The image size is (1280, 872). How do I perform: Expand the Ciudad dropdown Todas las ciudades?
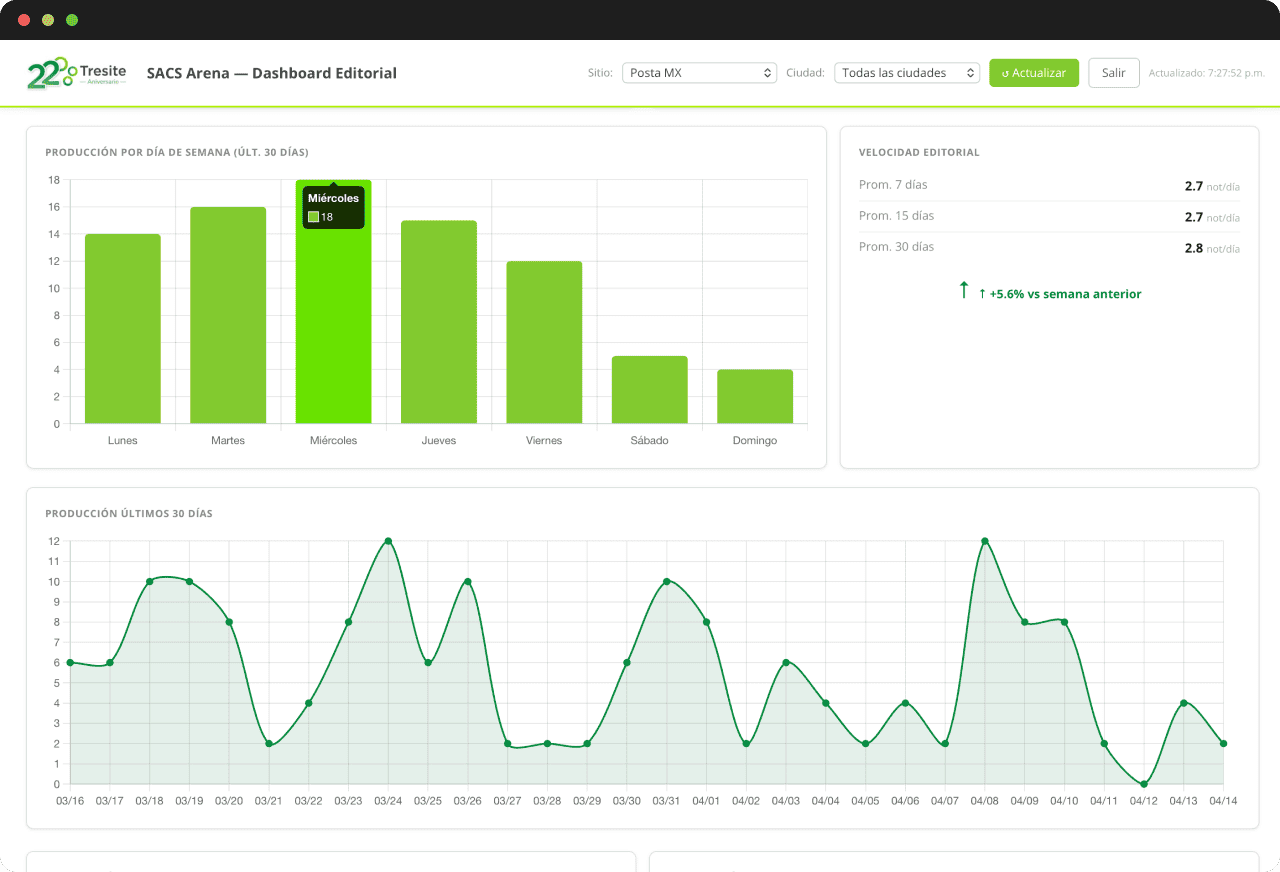coord(906,73)
